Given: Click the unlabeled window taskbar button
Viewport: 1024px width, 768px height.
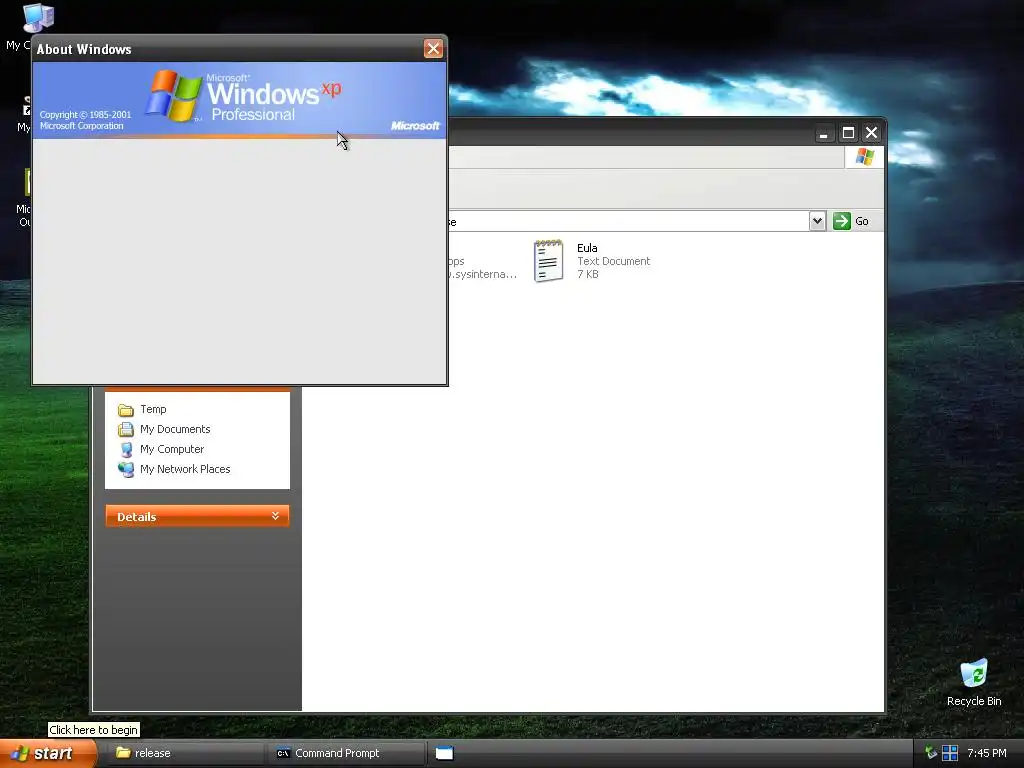Looking at the screenshot, I should [x=445, y=753].
